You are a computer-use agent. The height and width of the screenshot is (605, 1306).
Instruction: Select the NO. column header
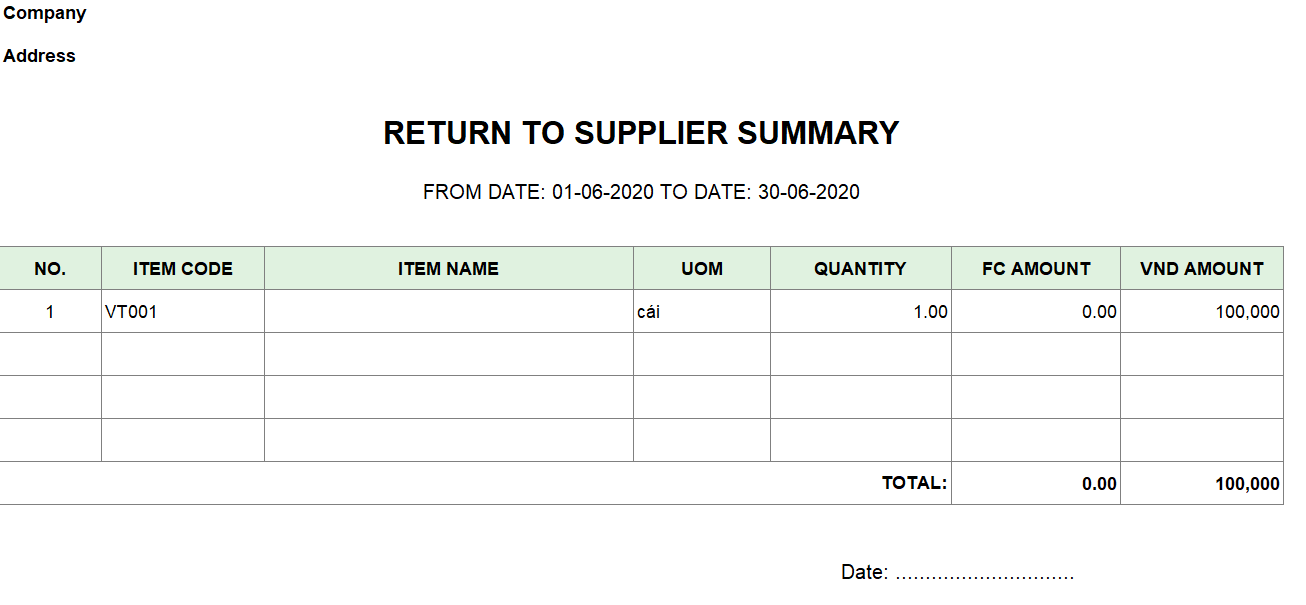[x=50, y=269]
